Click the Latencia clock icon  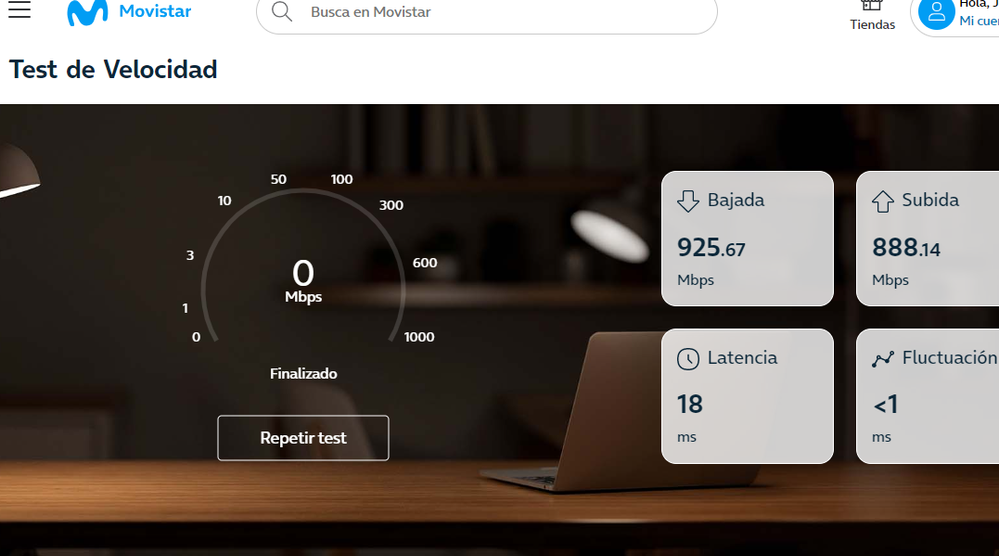pos(688,359)
